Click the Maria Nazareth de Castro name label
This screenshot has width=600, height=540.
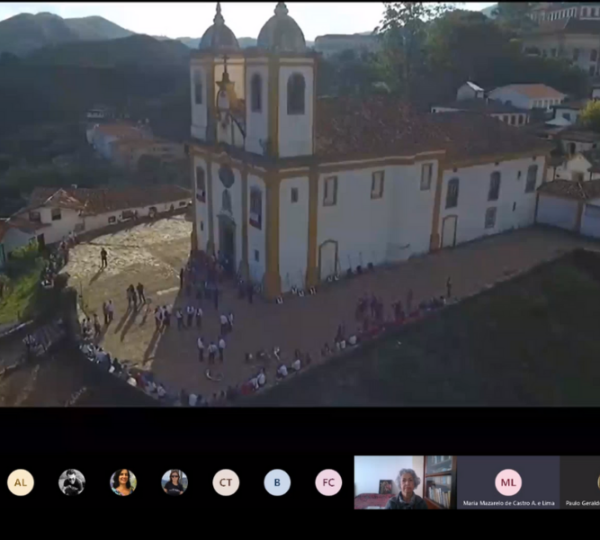(507, 503)
